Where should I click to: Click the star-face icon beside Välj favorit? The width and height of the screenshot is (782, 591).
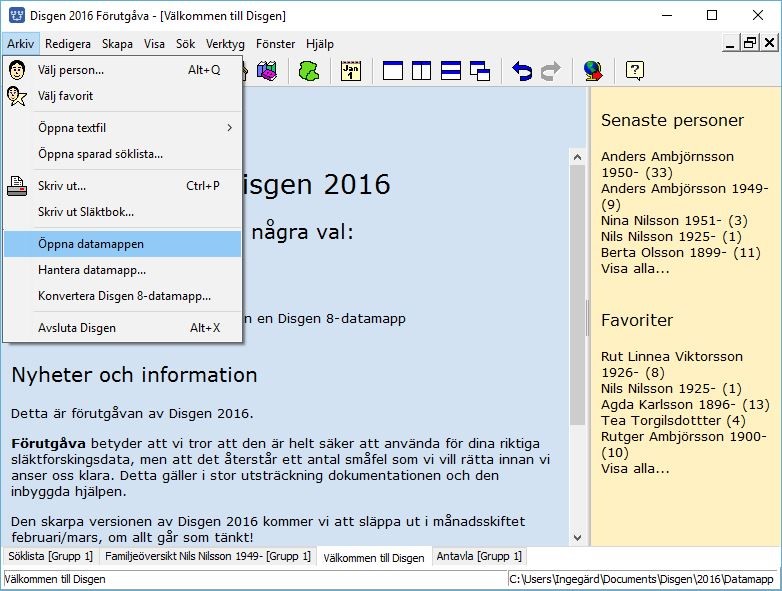[x=17, y=96]
